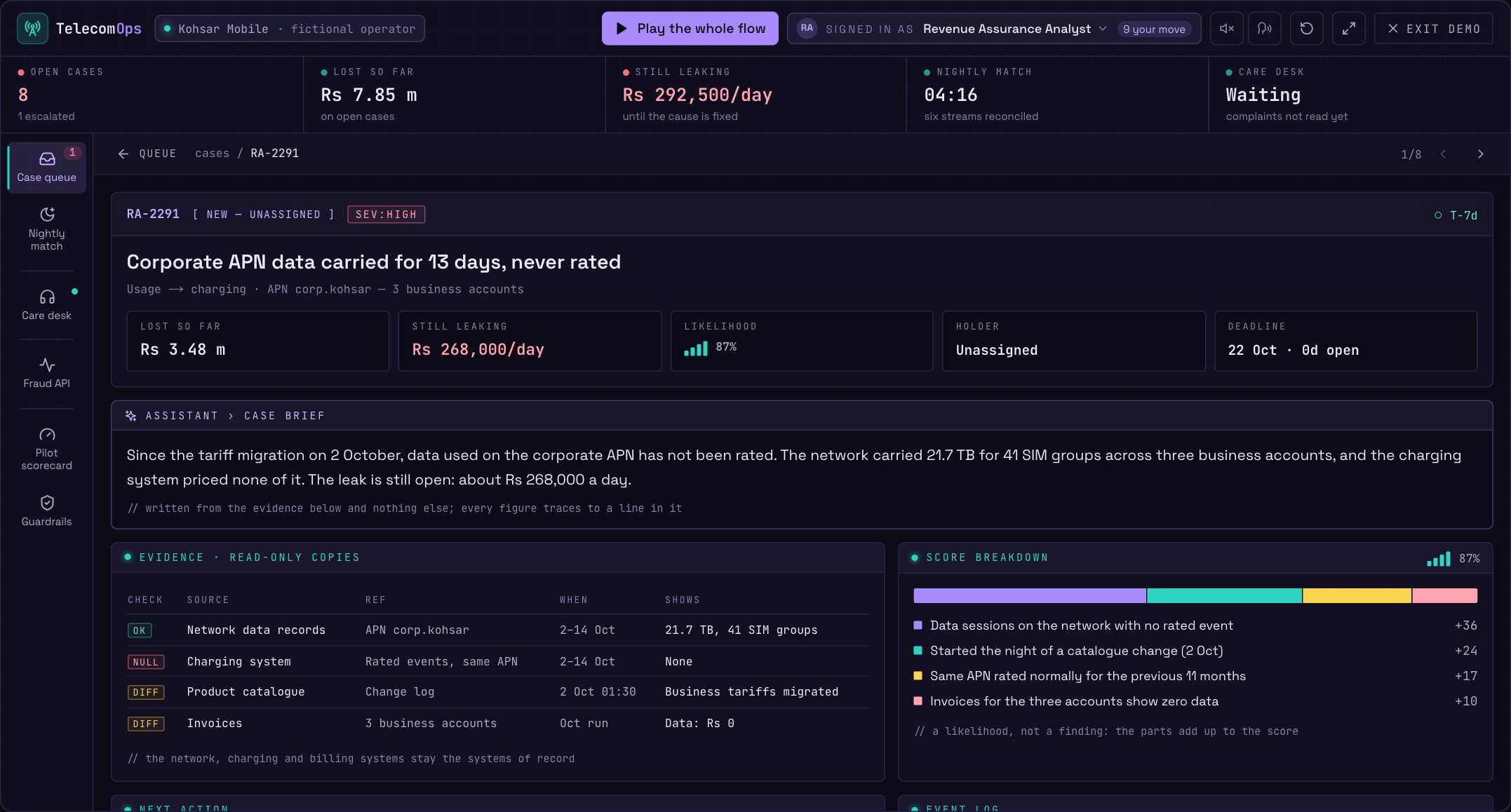The width and height of the screenshot is (1511, 812).
Task: Click Care Desk 'Waiting' status tile
Action: click(1359, 95)
